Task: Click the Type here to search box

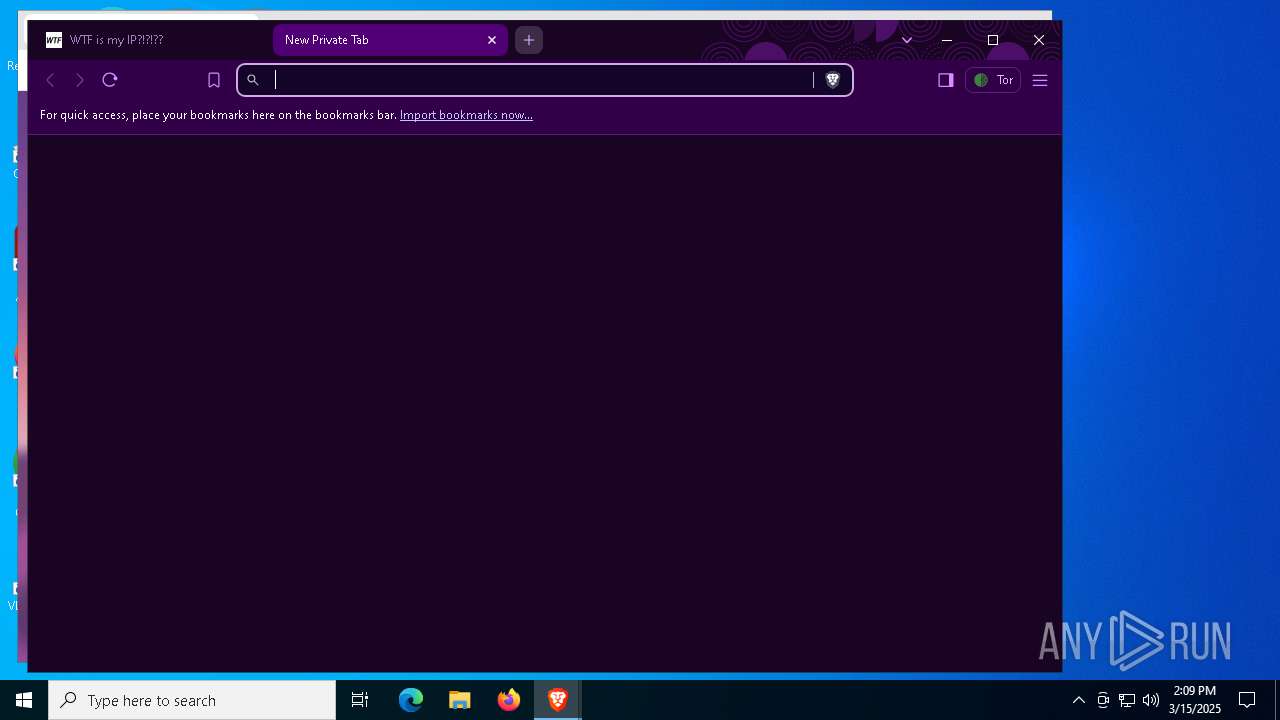Action: [x=192, y=700]
